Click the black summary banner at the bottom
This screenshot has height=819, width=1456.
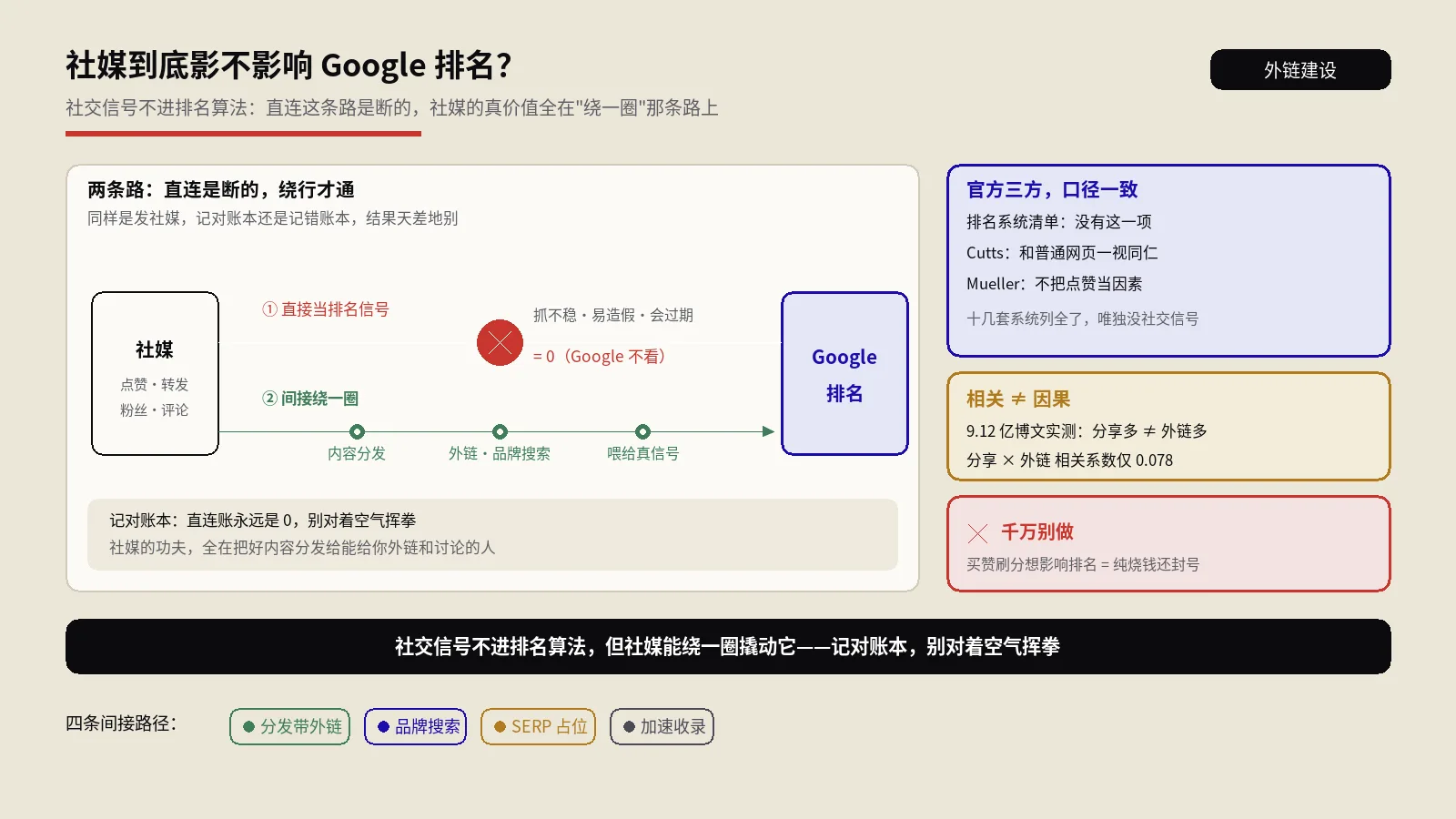click(x=728, y=646)
